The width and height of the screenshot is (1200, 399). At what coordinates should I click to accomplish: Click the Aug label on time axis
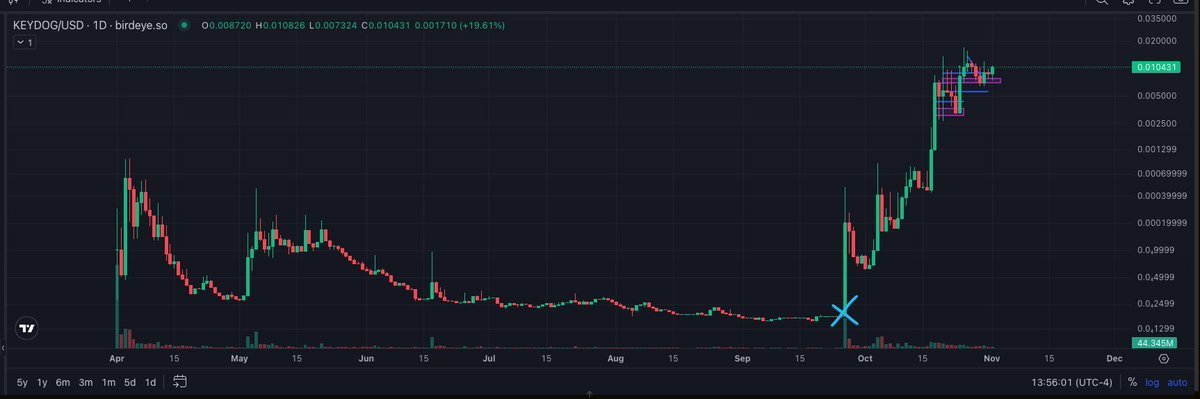pos(615,357)
